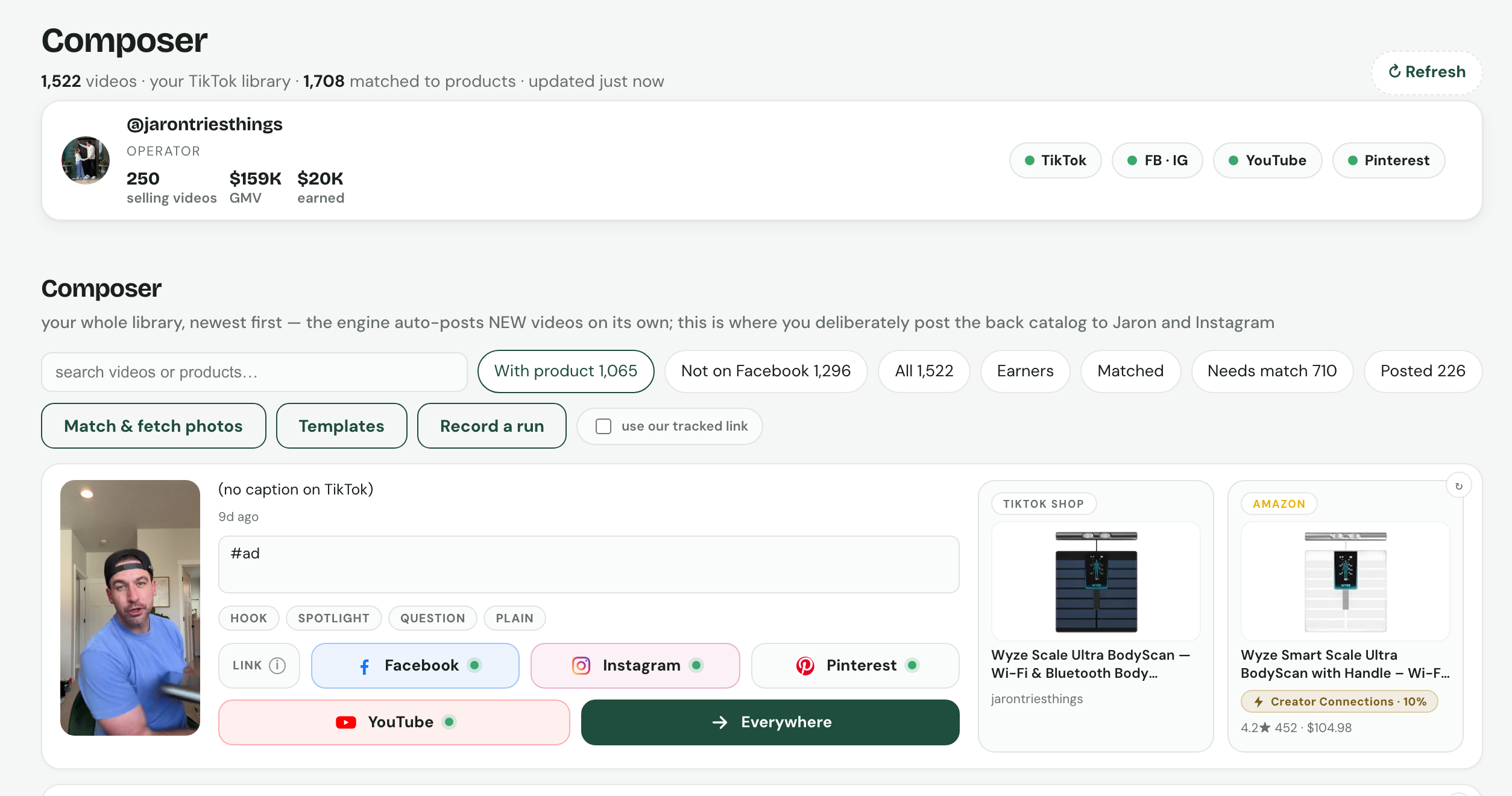The image size is (1512, 796).
Task: Show All 1,522 videos filter
Action: click(924, 371)
